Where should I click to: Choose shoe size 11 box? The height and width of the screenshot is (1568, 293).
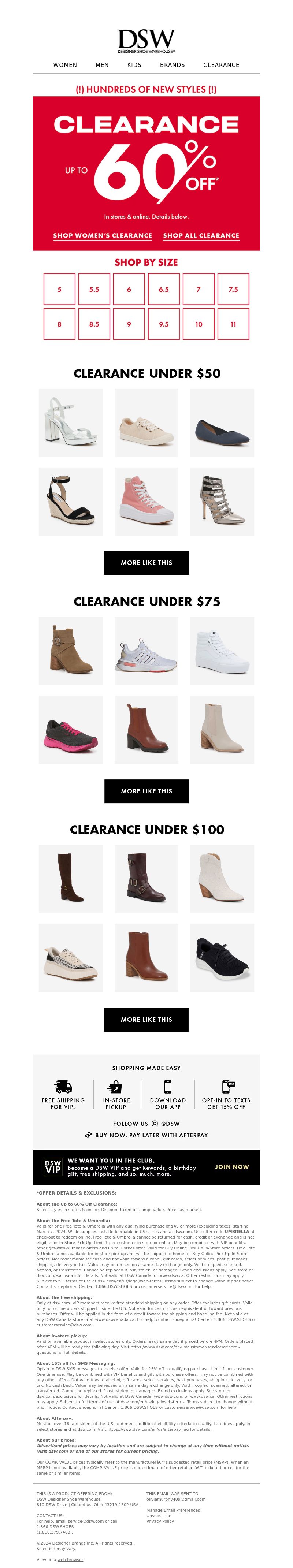tap(233, 324)
